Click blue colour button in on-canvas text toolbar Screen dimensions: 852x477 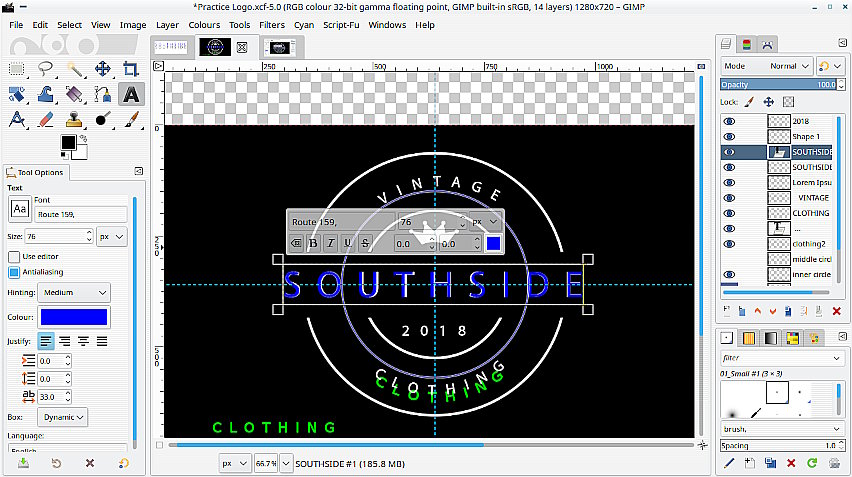(493, 243)
